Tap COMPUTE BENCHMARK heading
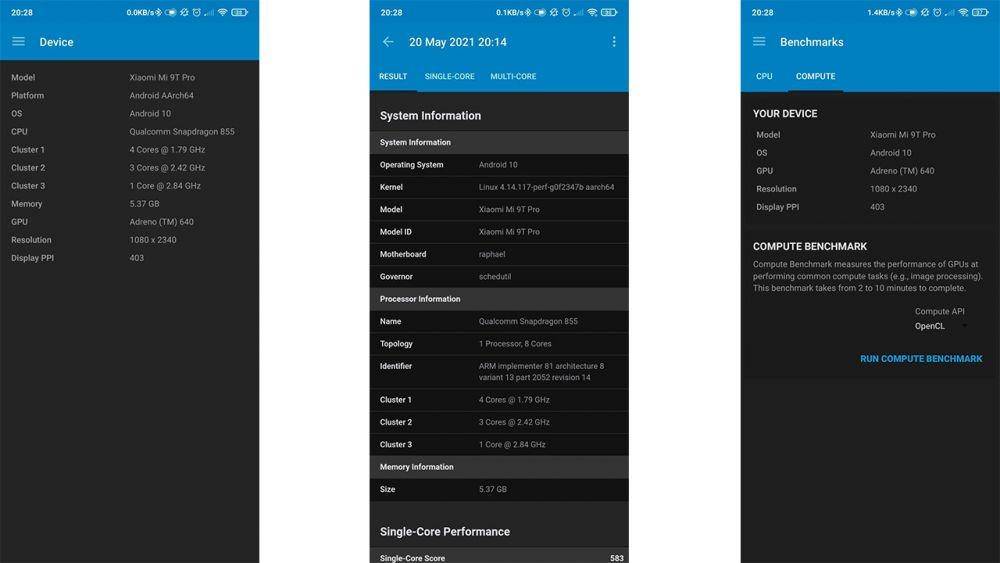This screenshot has height=563, width=1000. tap(810, 246)
